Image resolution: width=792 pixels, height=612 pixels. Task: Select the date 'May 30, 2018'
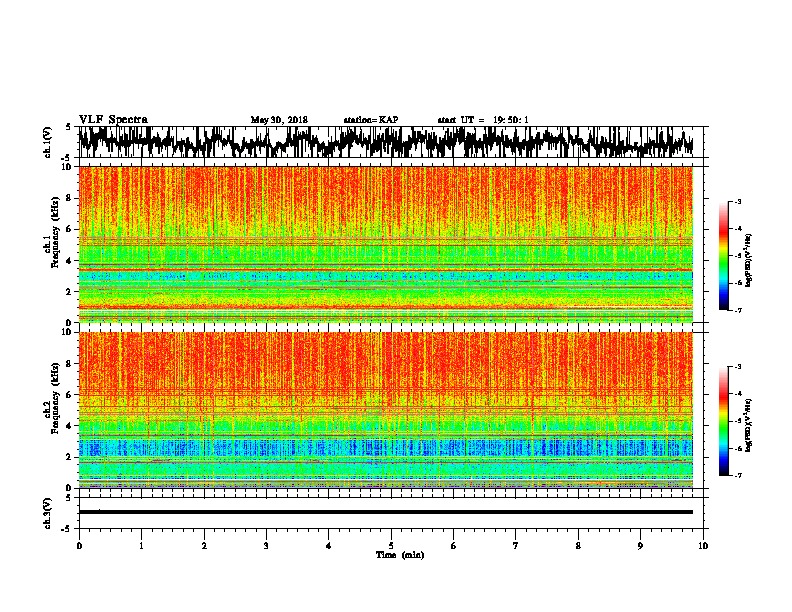point(279,120)
